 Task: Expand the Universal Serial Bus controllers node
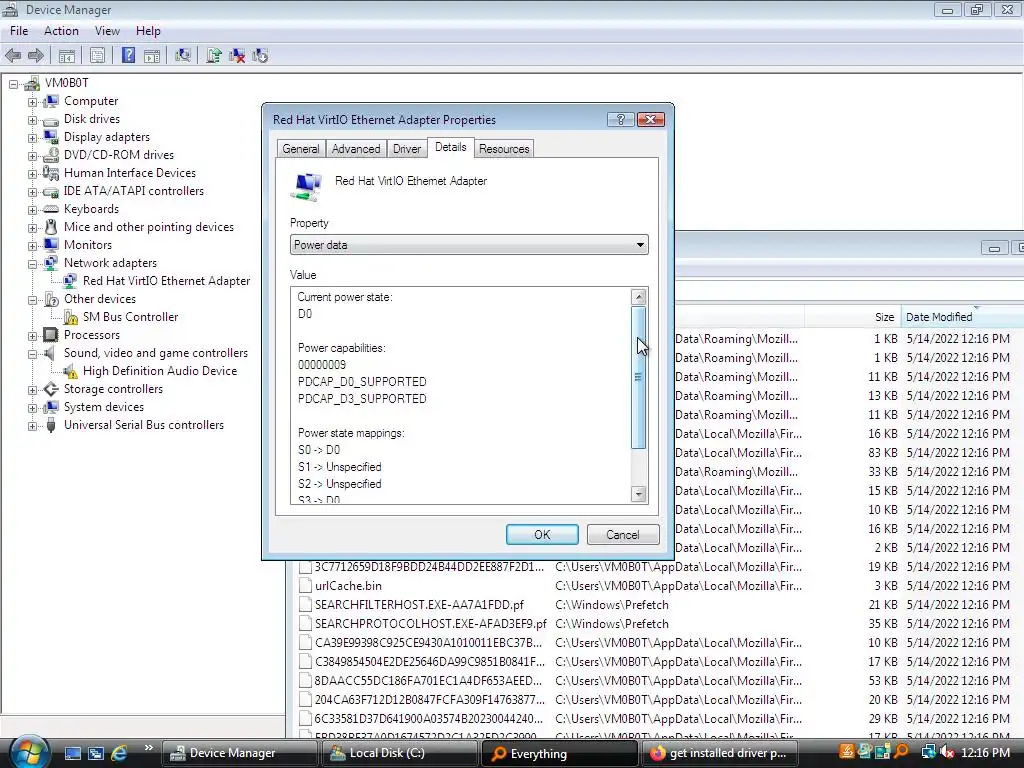tap(32, 426)
